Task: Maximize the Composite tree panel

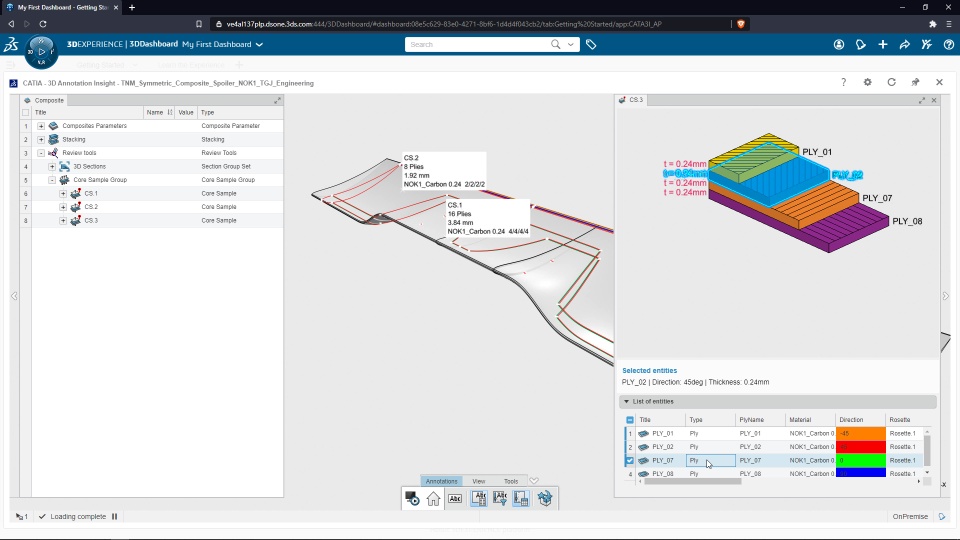Action: coord(277,100)
